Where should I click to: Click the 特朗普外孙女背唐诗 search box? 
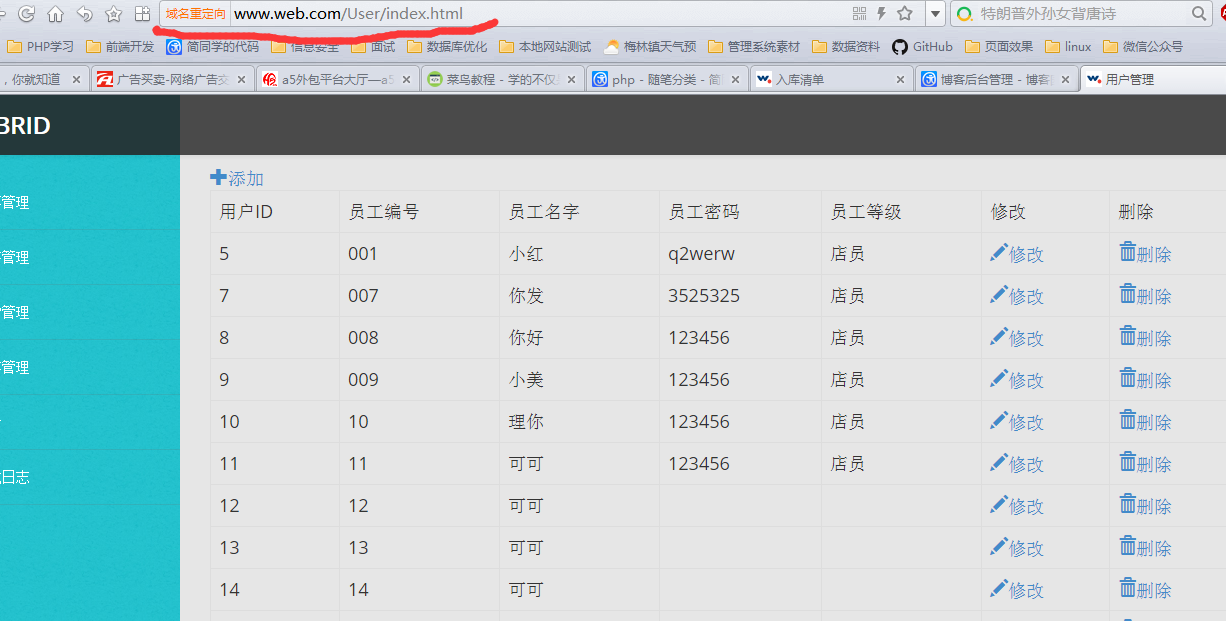click(1080, 14)
